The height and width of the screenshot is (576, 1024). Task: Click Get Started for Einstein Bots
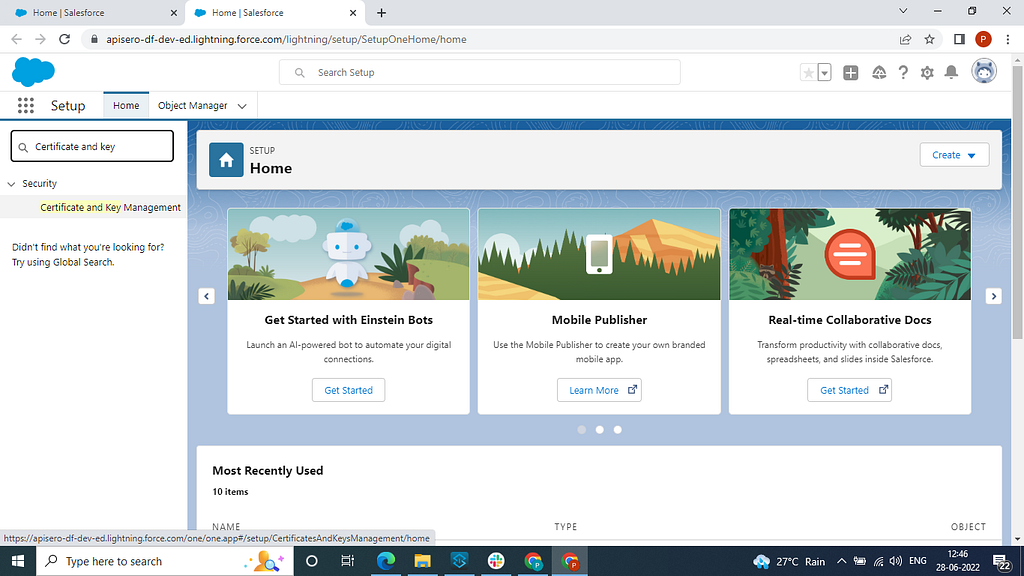point(348,390)
